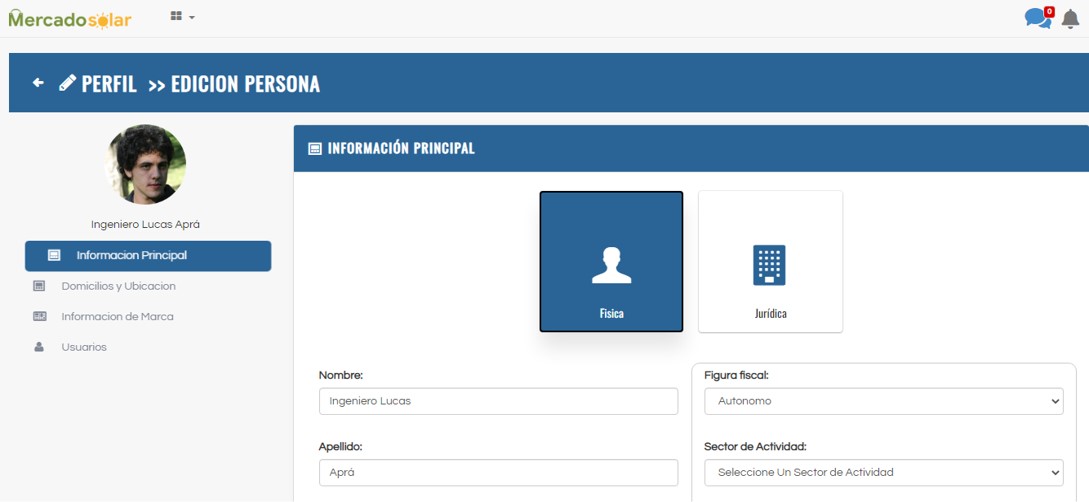Open Domicilios y Ubicacion section
The width and height of the screenshot is (1089, 502).
click(118, 286)
